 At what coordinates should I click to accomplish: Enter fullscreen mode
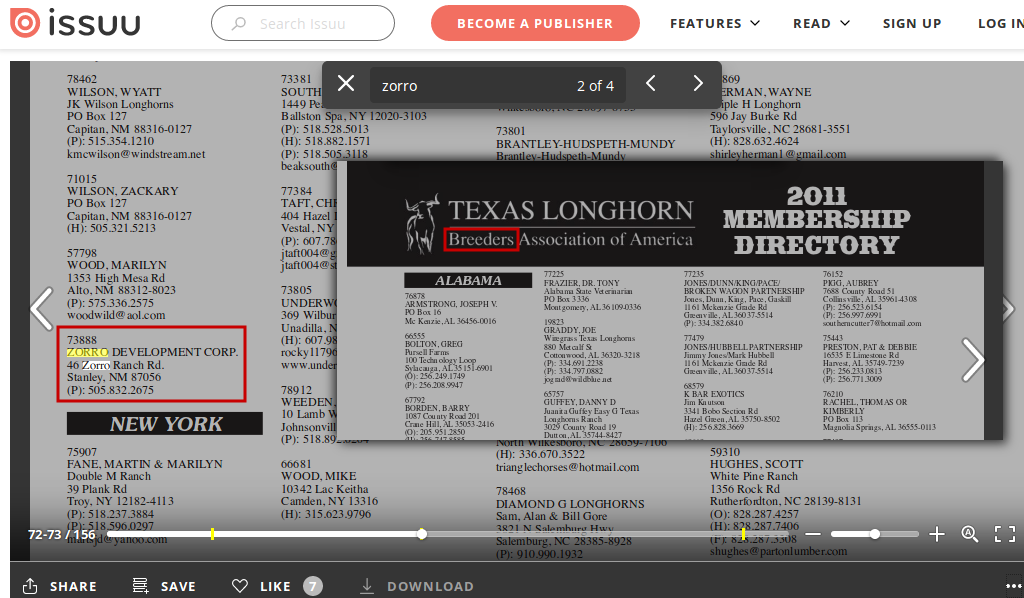(x=1004, y=534)
